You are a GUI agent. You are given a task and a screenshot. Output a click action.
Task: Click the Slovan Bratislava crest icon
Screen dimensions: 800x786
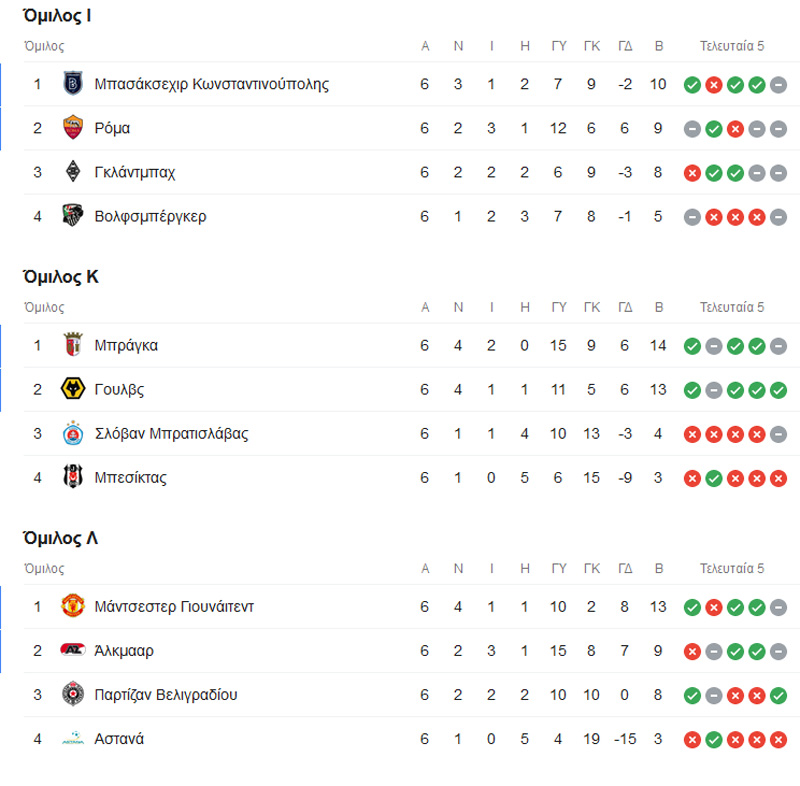[72, 433]
